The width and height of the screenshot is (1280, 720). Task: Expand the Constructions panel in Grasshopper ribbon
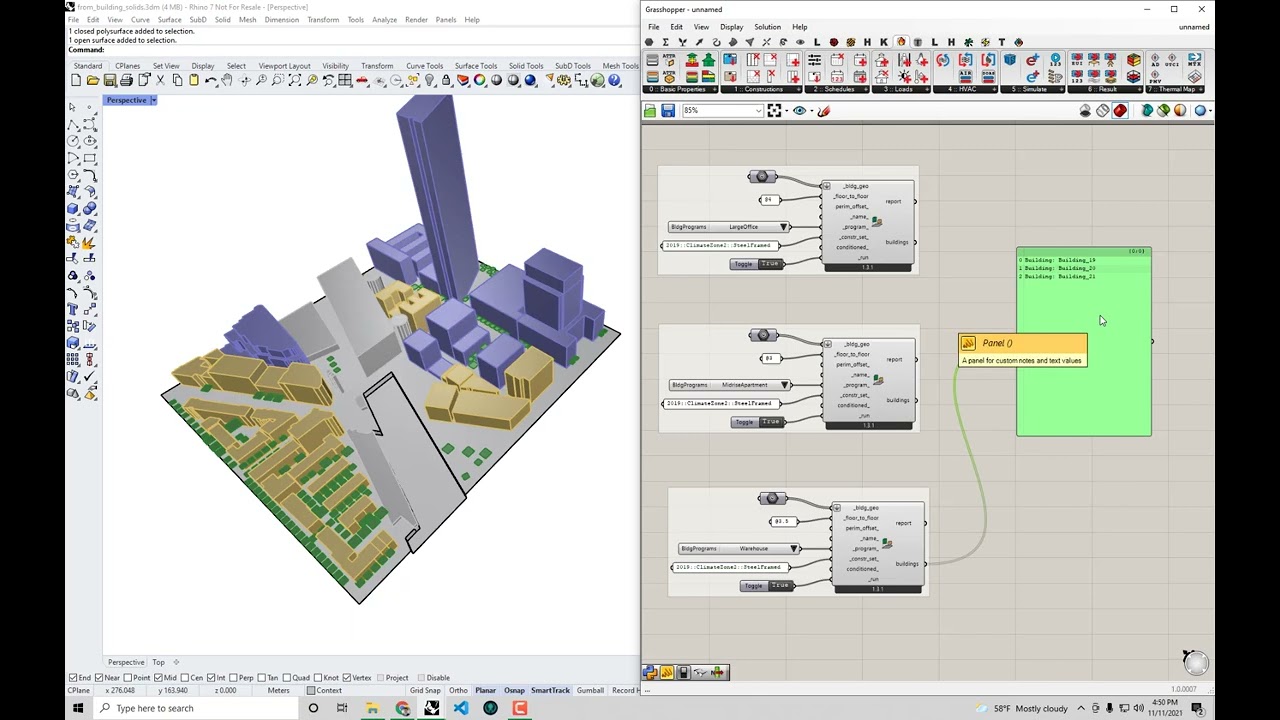[763, 89]
